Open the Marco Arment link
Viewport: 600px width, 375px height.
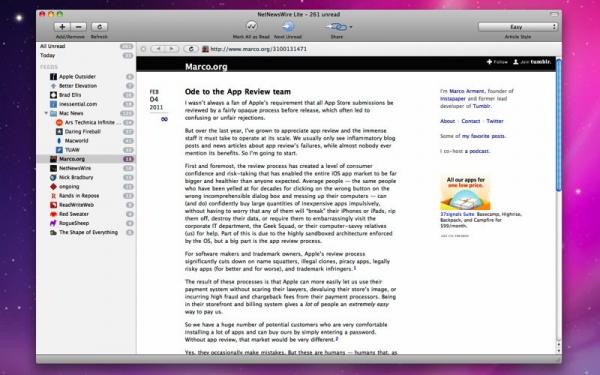(466, 91)
